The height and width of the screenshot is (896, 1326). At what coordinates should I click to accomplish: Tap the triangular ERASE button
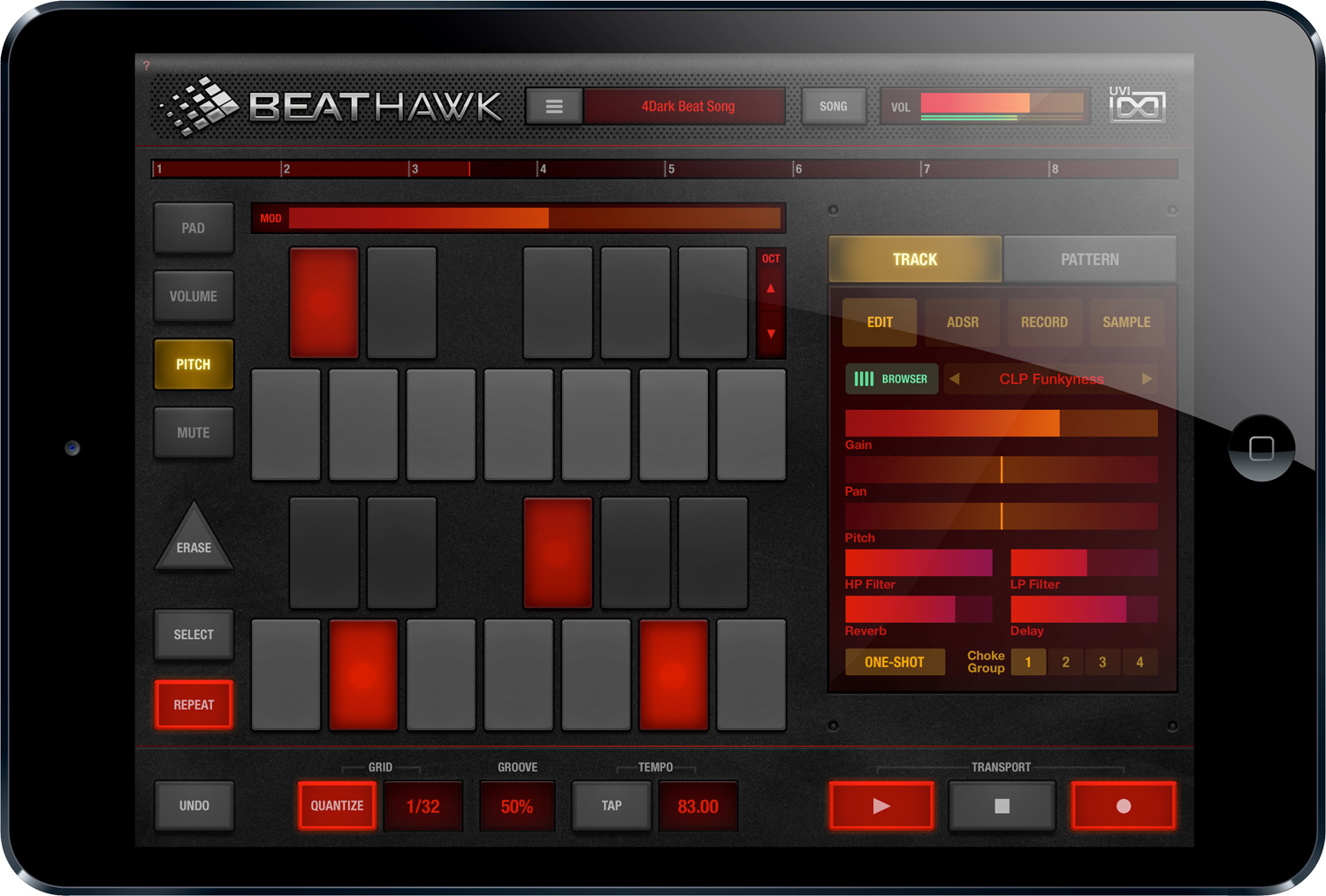click(x=194, y=538)
